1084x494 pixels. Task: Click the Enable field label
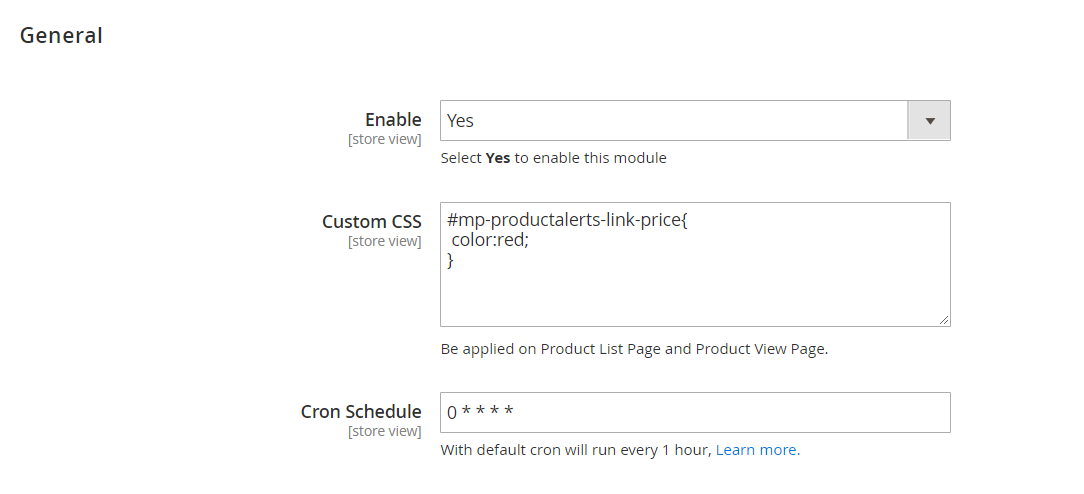pos(393,120)
